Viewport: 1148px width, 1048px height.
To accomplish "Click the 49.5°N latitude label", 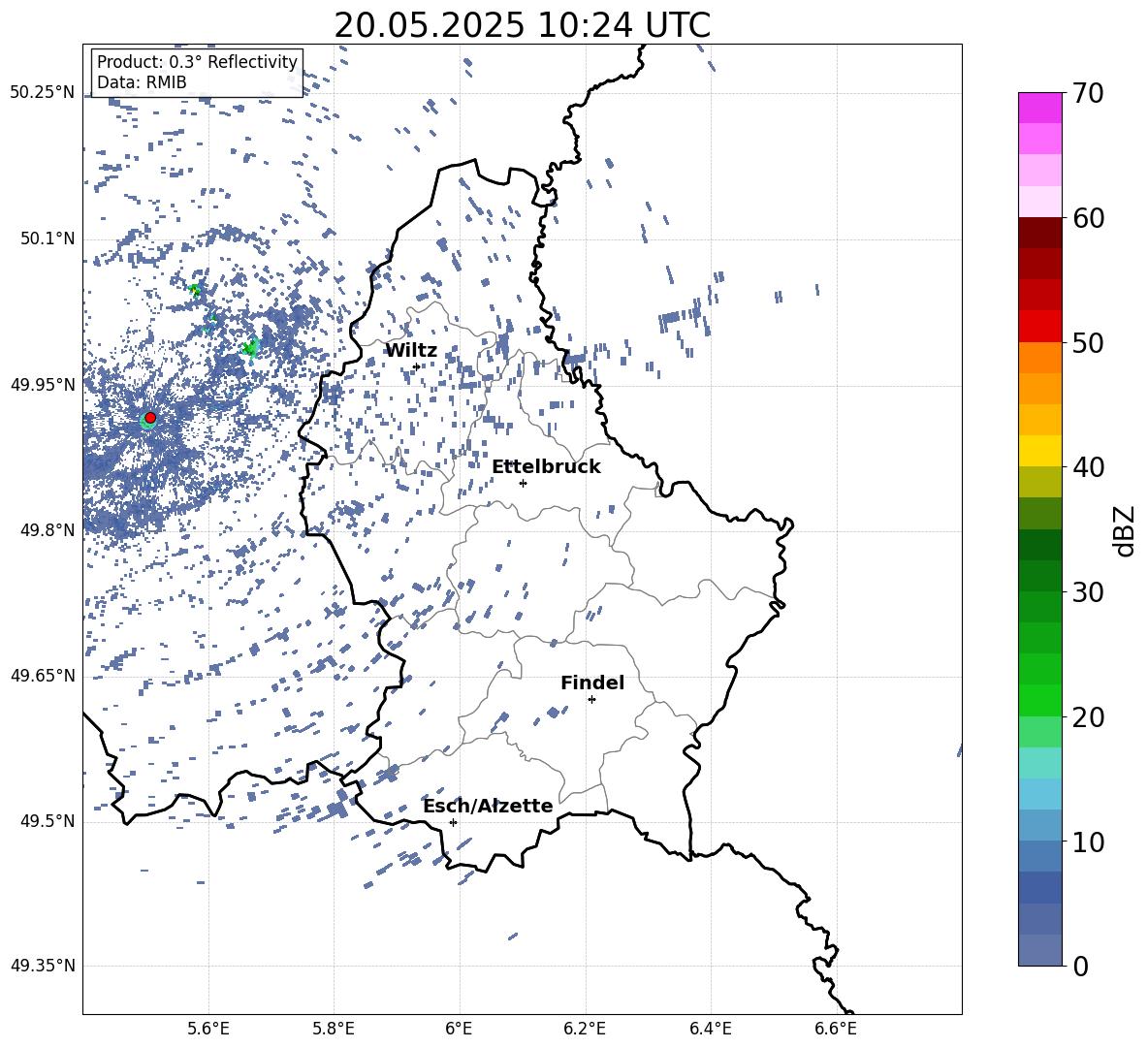I will (x=48, y=820).
